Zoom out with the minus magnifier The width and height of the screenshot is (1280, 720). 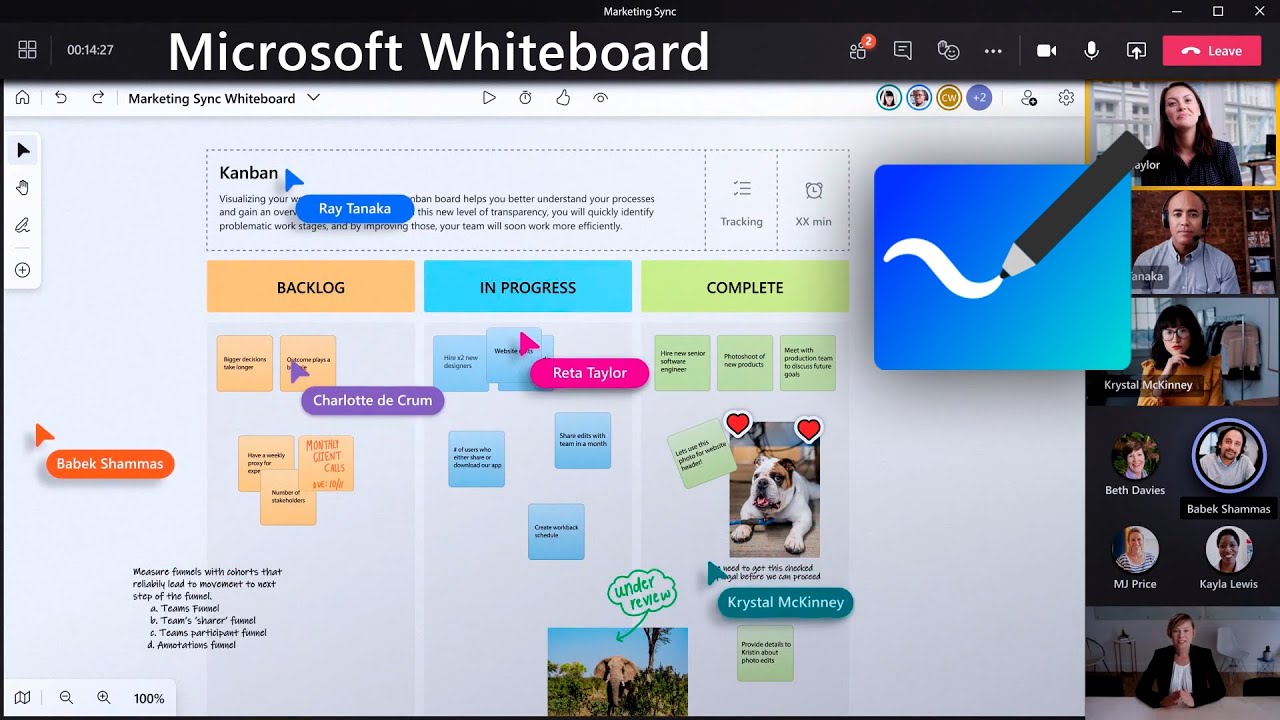coord(66,698)
